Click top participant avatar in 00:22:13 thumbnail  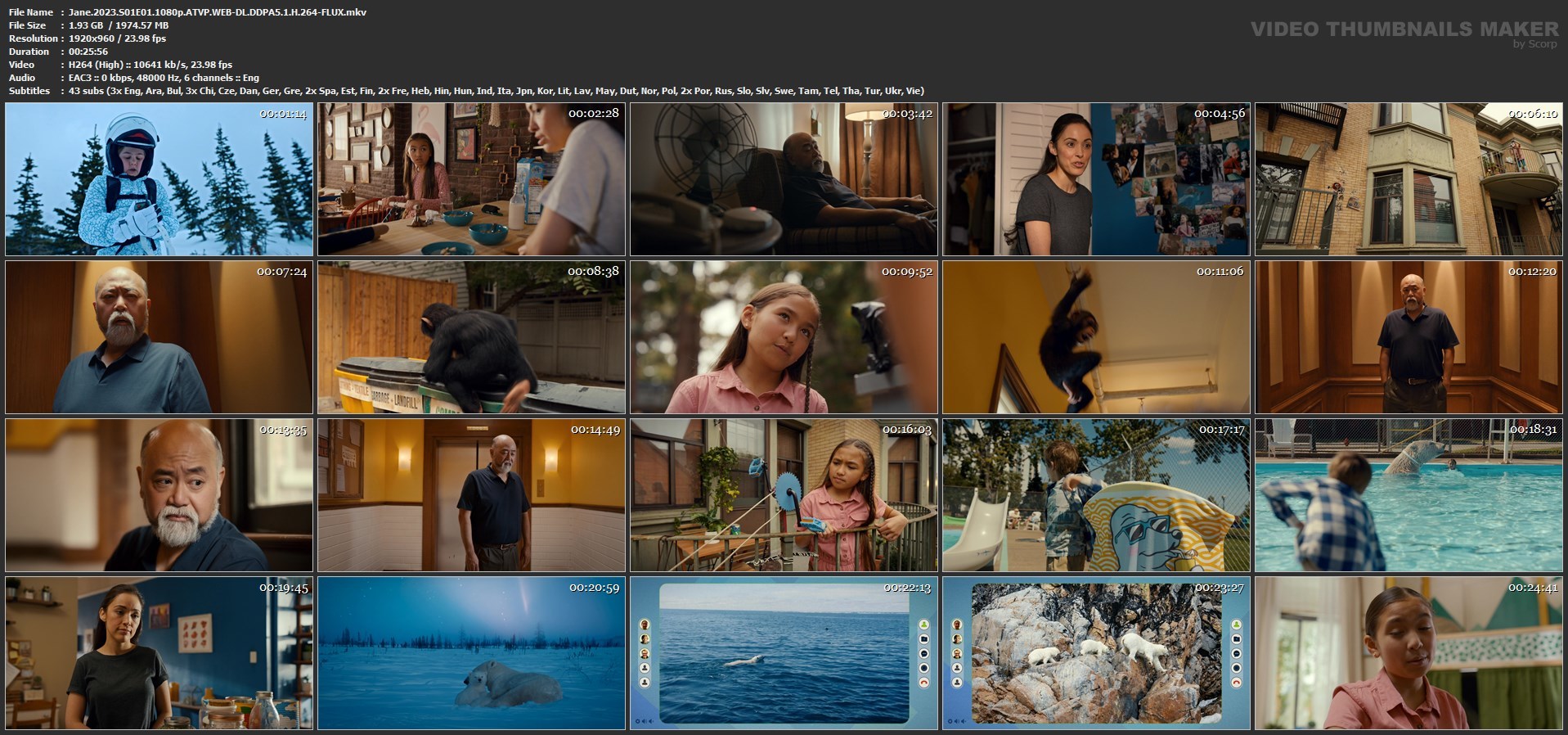pos(645,625)
